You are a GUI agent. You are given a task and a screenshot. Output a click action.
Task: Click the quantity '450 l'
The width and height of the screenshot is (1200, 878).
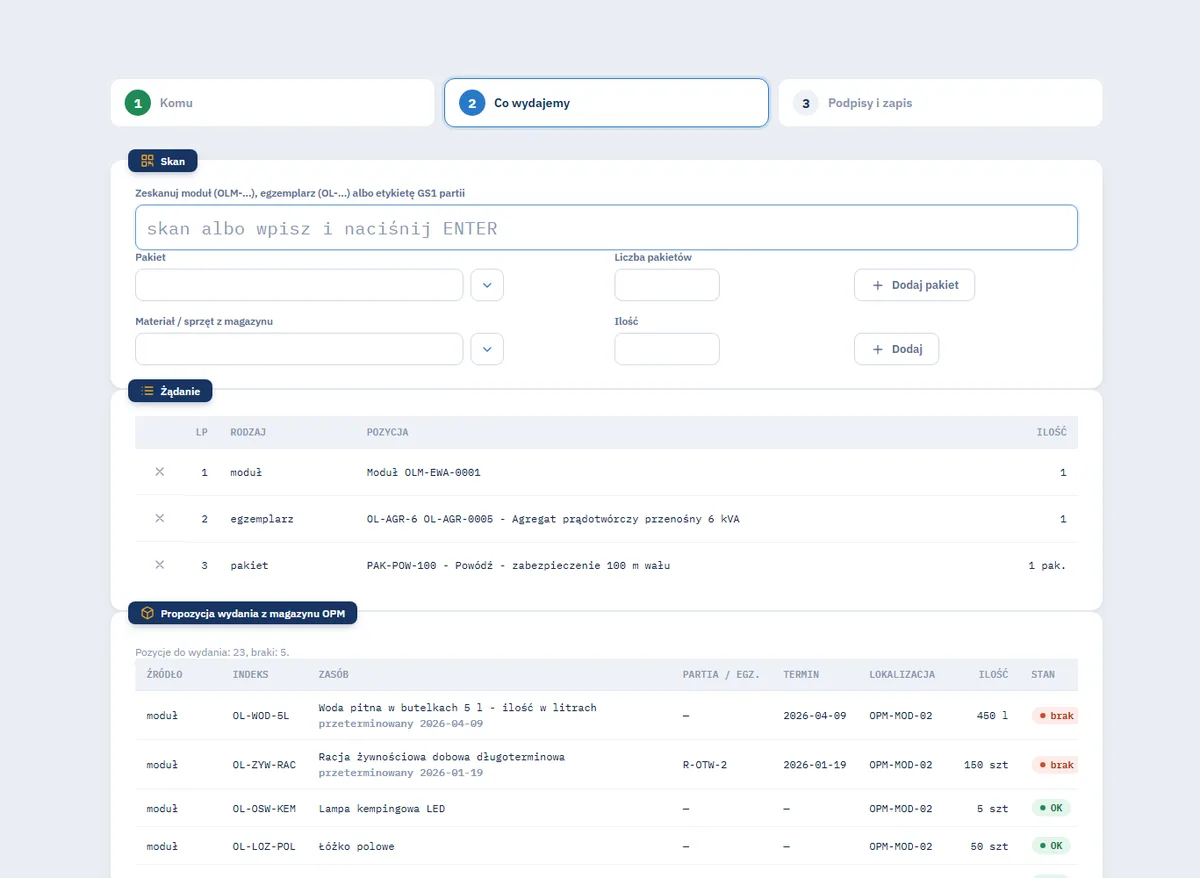pyautogui.click(x=992, y=716)
